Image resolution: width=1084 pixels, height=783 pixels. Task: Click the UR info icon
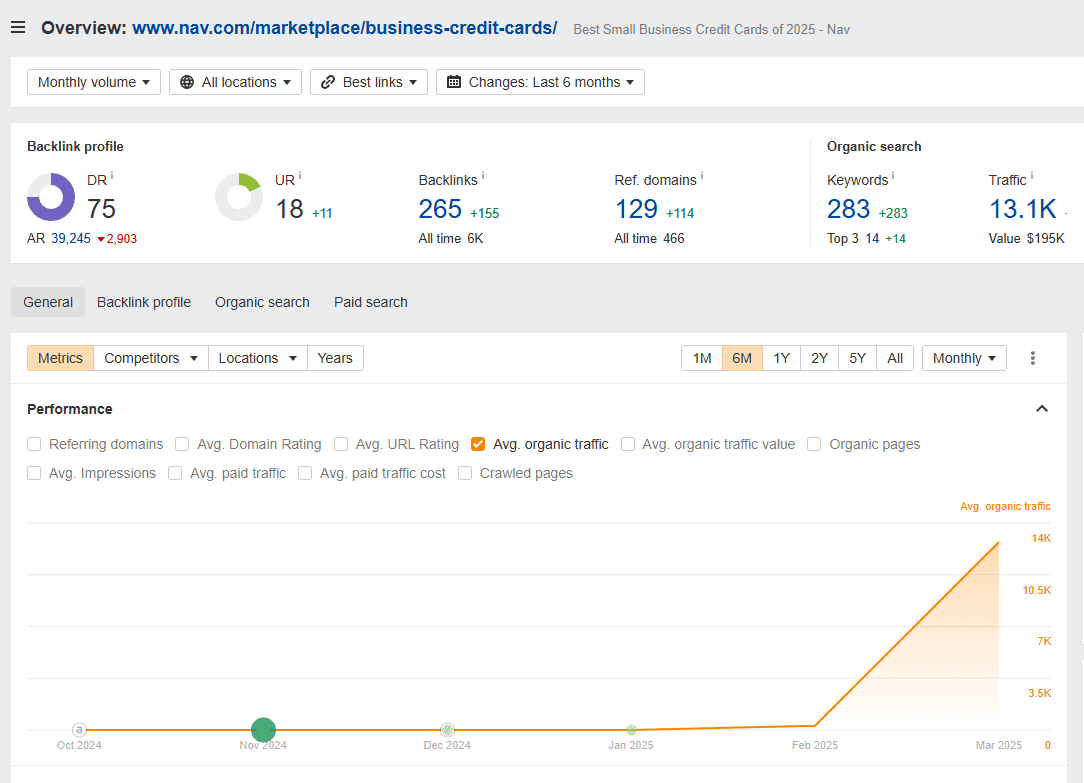300,176
